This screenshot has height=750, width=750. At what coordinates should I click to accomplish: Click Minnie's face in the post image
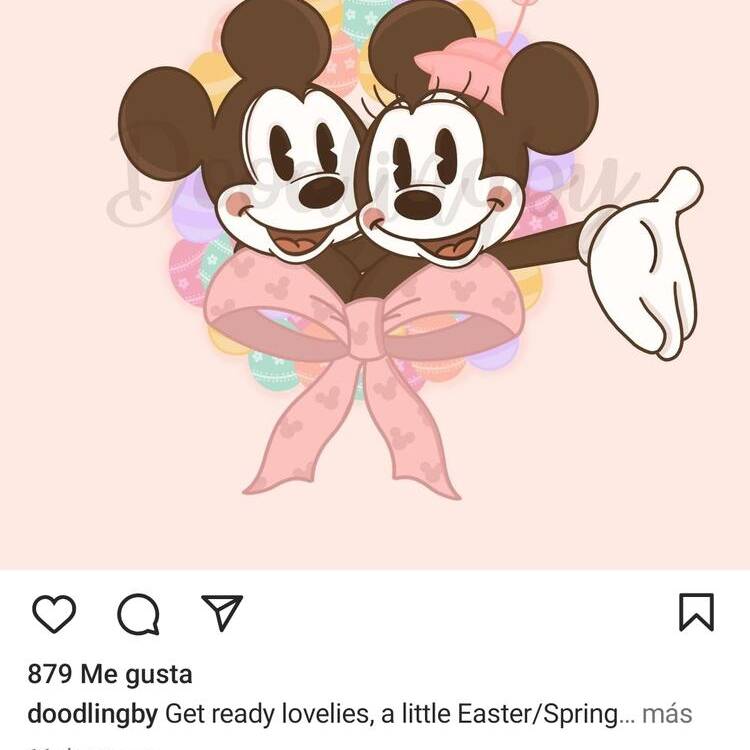pyautogui.click(x=435, y=187)
